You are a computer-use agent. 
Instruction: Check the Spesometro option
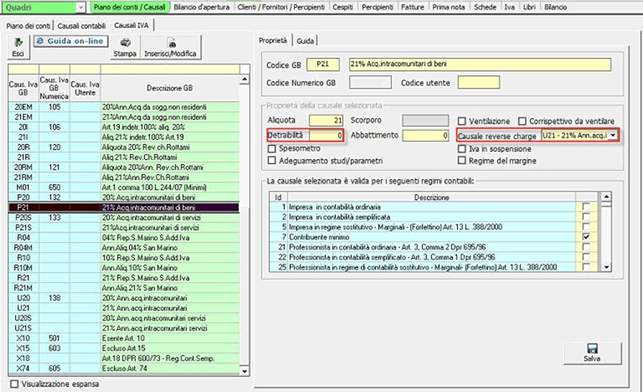coord(271,148)
